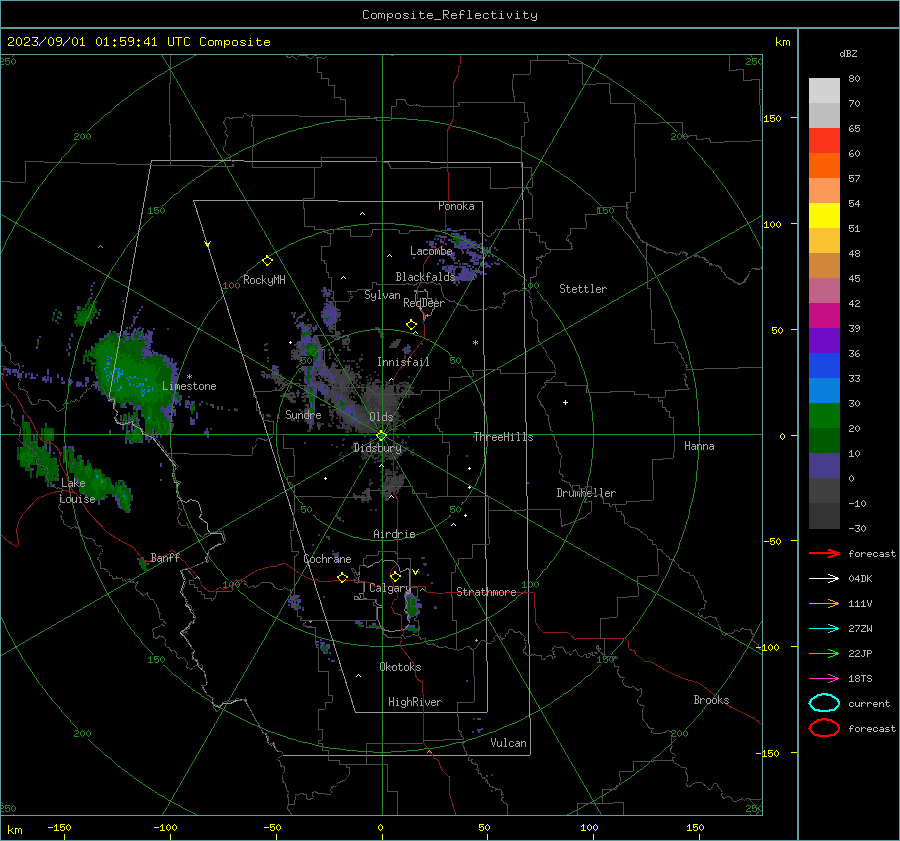Click the yellow diamond marker below RedDeer

click(411, 325)
